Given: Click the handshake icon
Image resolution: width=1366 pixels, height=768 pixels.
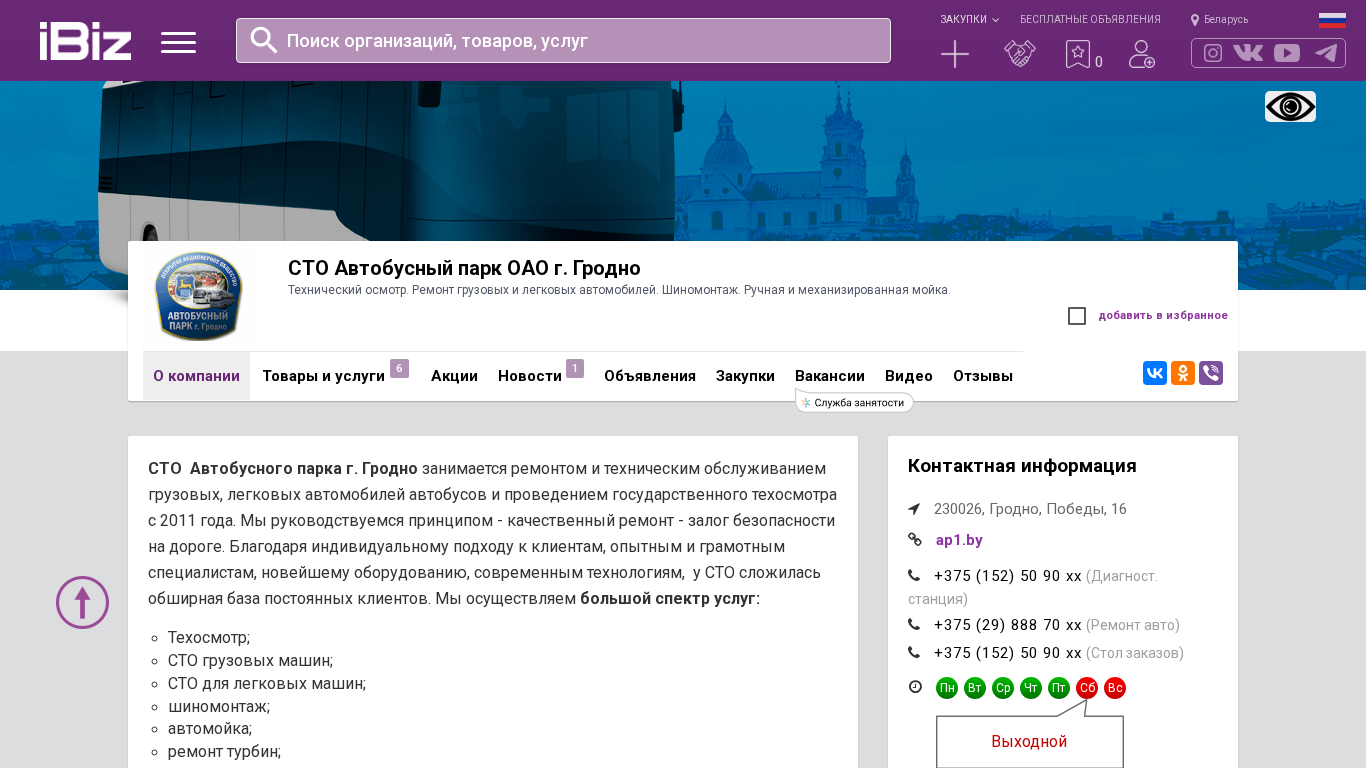Looking at the screenshot, I should coord(1020,54).
